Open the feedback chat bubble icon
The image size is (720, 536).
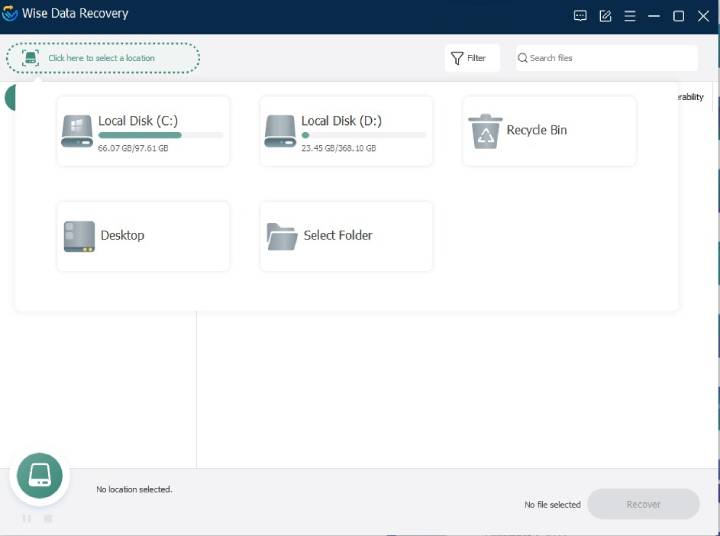580,16
